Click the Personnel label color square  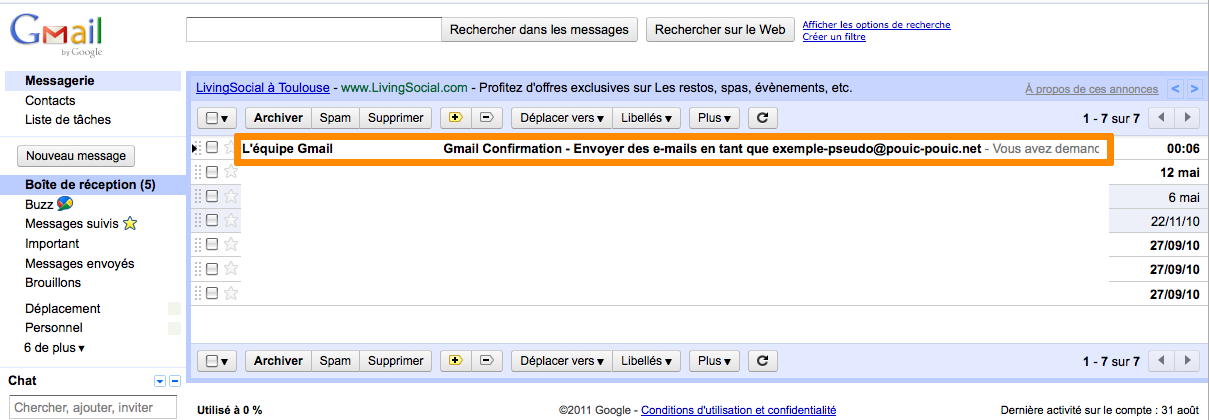point(174,328)
